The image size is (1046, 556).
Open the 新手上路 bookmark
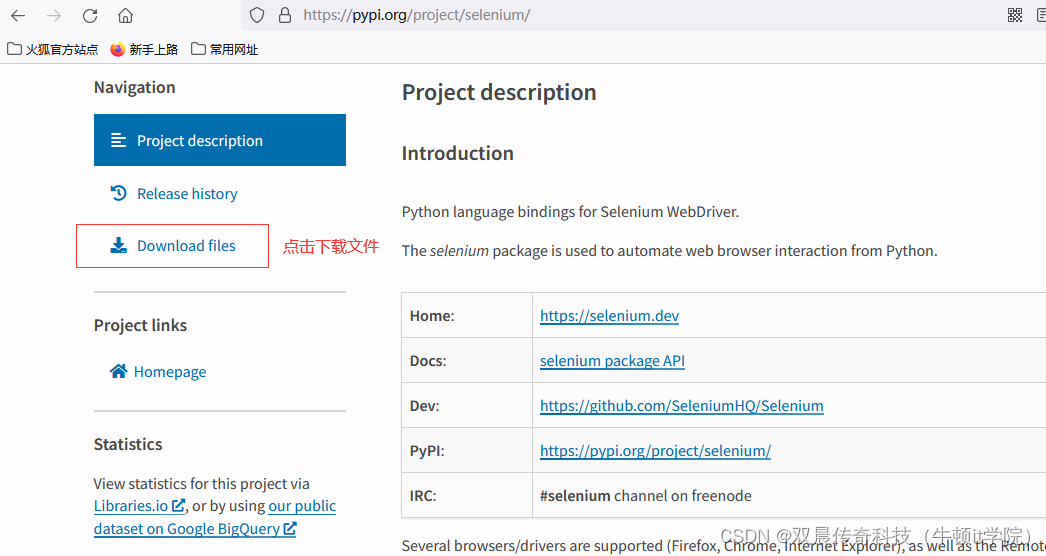pyautogui.click(x=144, y=49)
